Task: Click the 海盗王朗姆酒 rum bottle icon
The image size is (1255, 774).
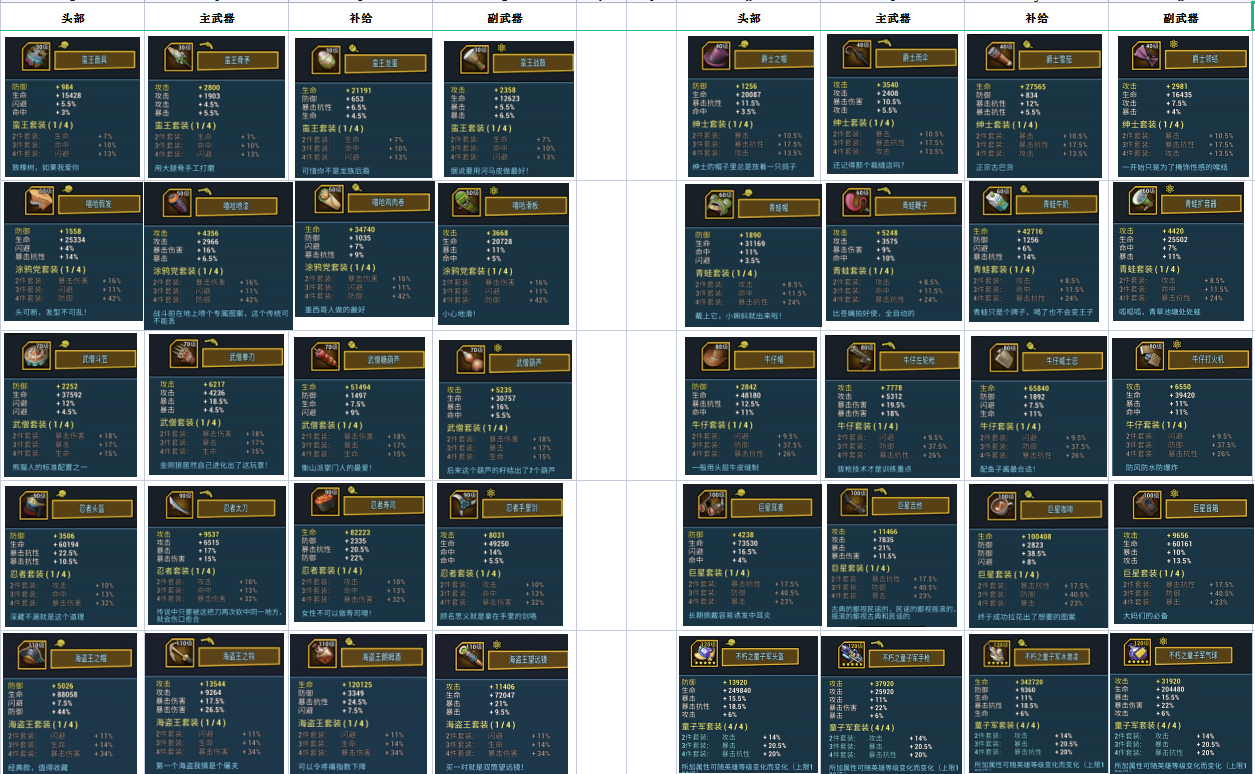Action: [321, 655]
